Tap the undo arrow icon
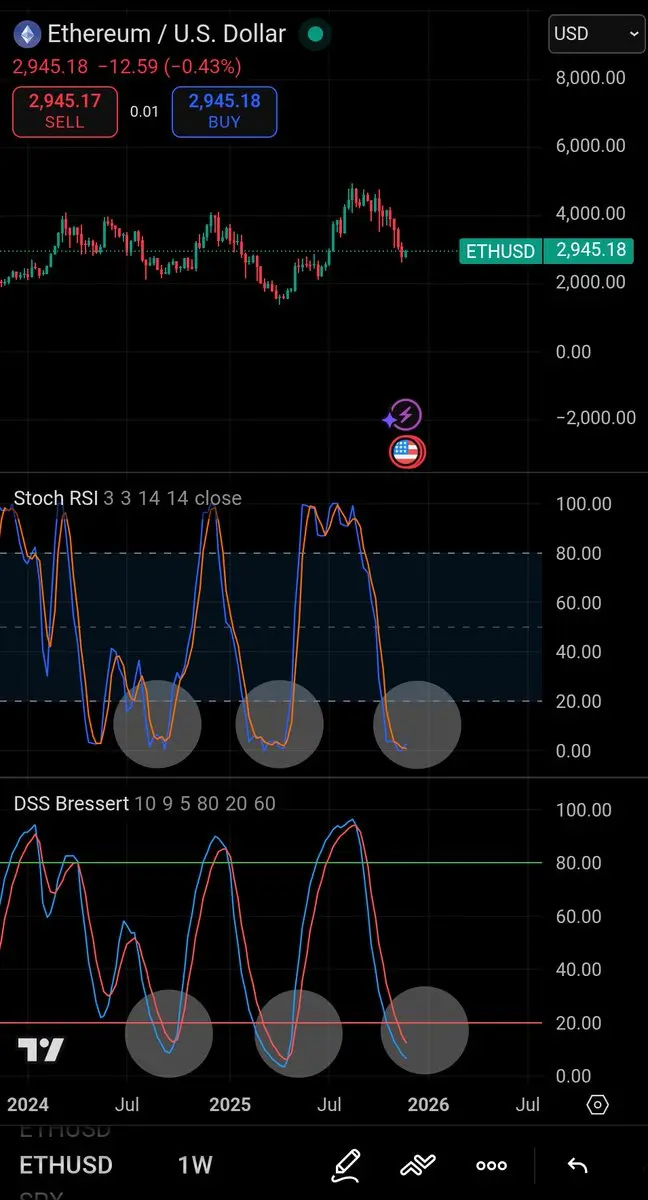Viewport: 648px width, 1200px height. (577, 1165)
